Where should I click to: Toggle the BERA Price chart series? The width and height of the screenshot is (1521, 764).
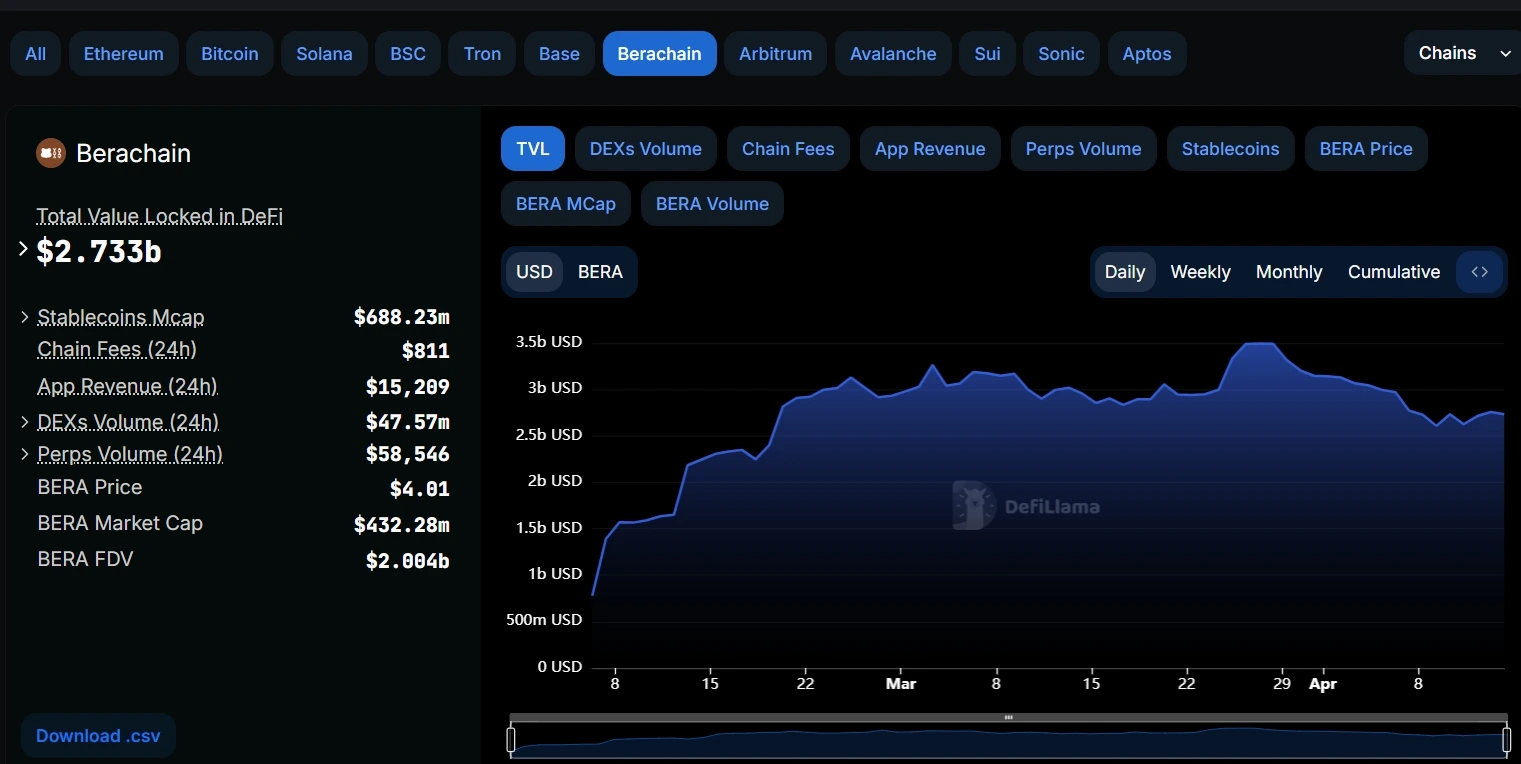click(1366, 149)
